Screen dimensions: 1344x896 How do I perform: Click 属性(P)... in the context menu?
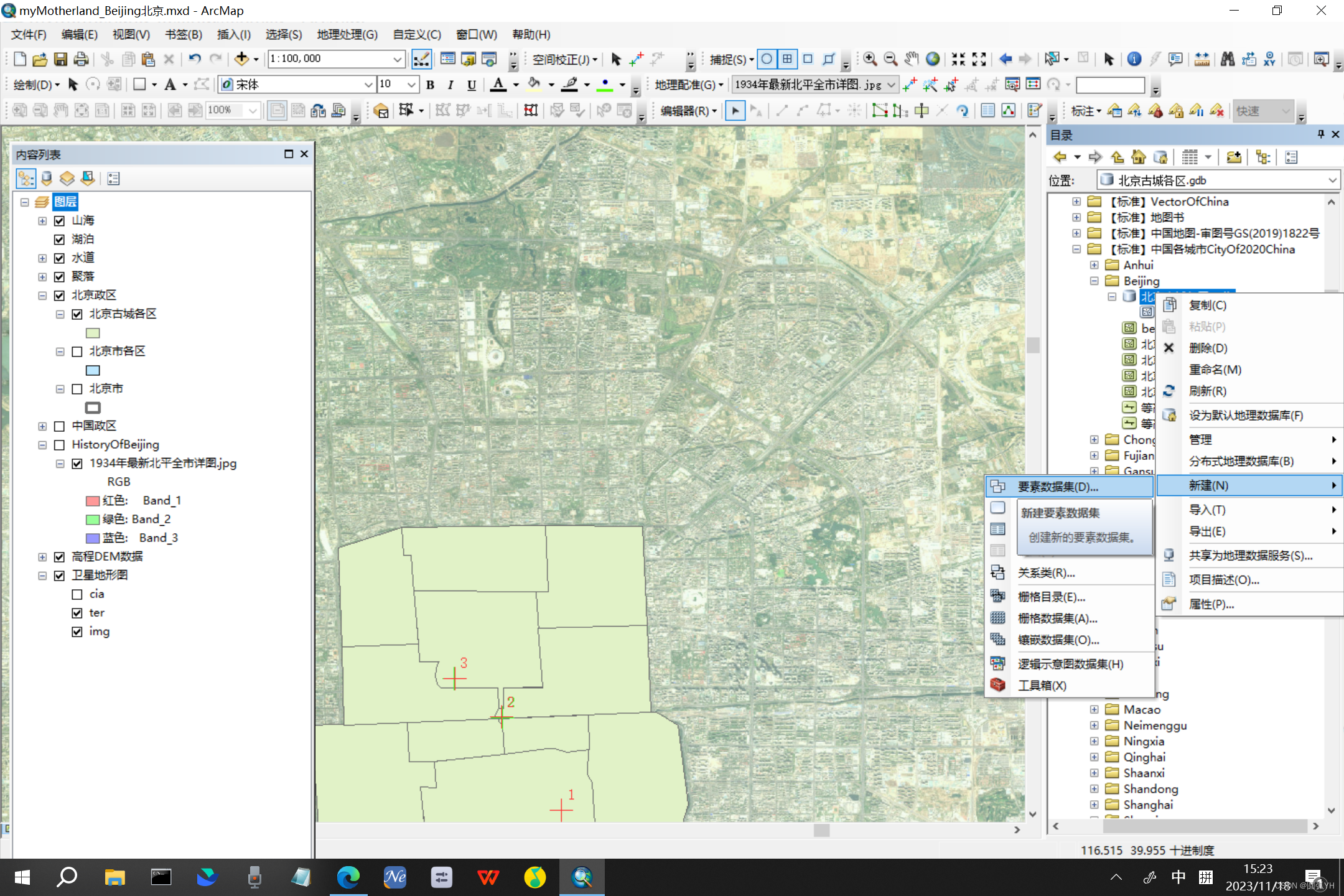(x=1211, y=604)
